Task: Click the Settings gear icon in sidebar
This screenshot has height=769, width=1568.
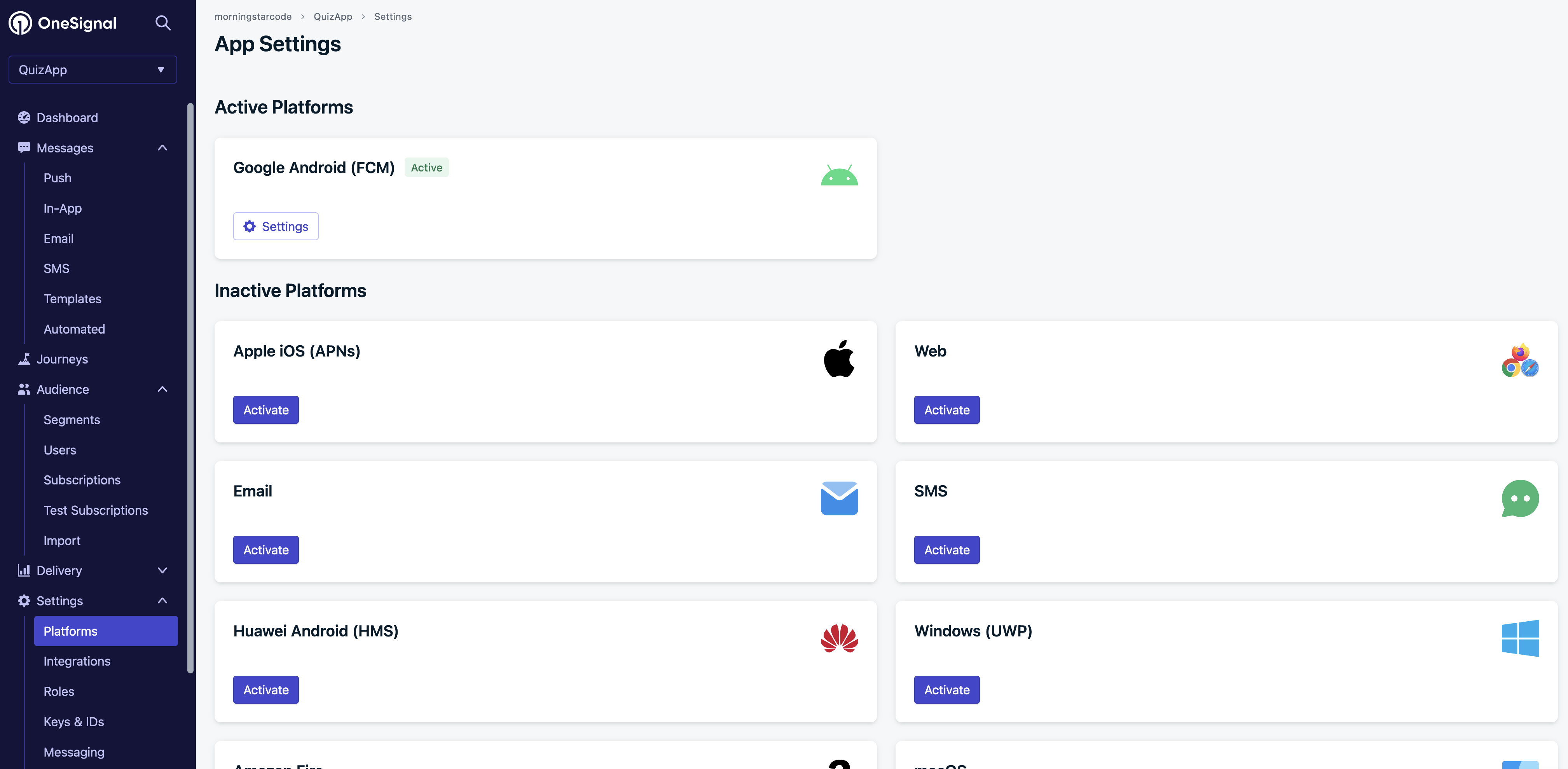Action: pos(24,601)
